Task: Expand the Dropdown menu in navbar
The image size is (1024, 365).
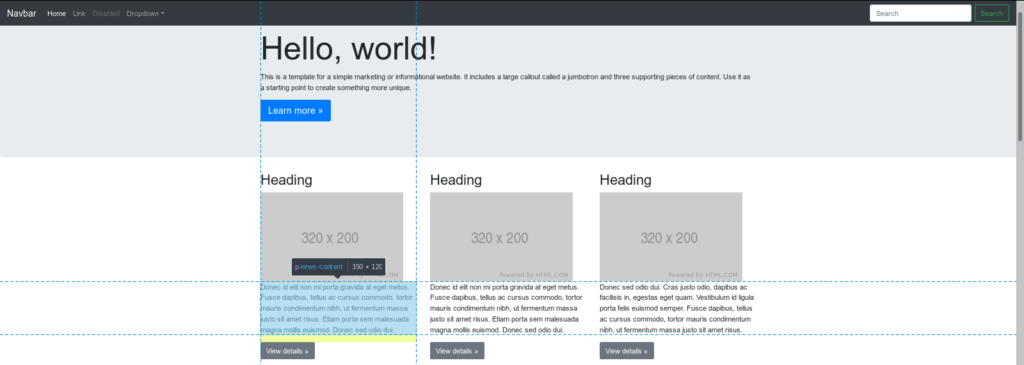Action: (x=145, y=13)
